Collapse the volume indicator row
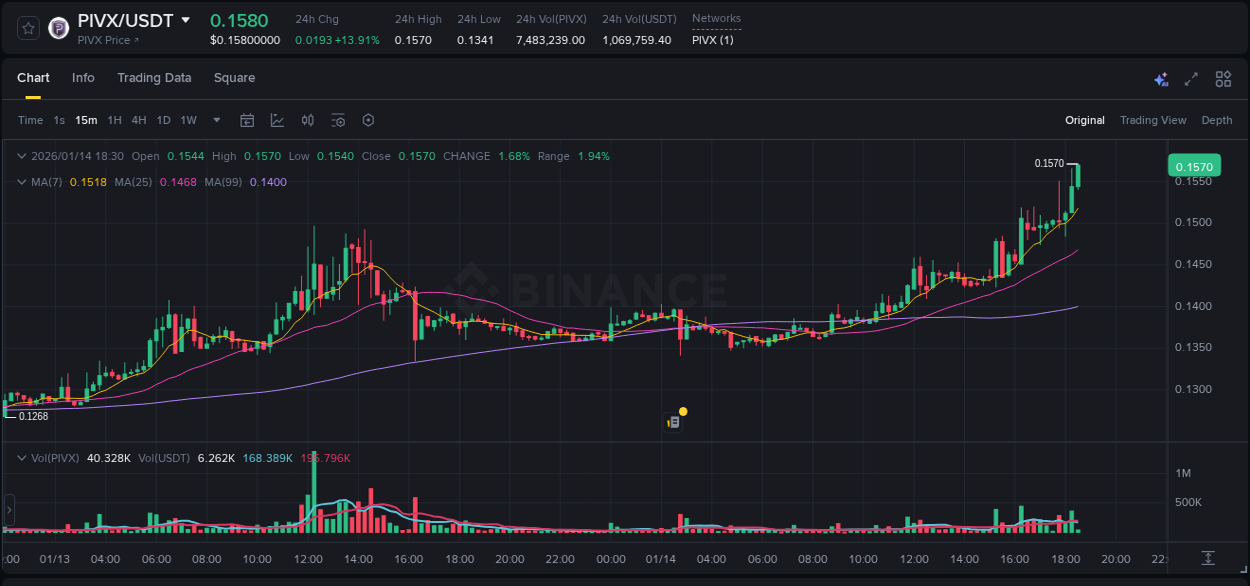The width and height of the screenshot is (1250, 586). tap(21, 457)
